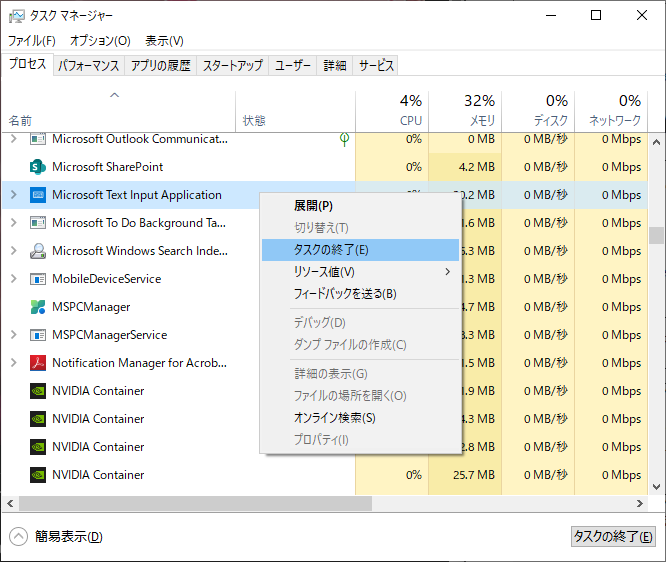Click the 4.2 MB memory value
This screenshot has width=666, height=562.
click(477, 167)
